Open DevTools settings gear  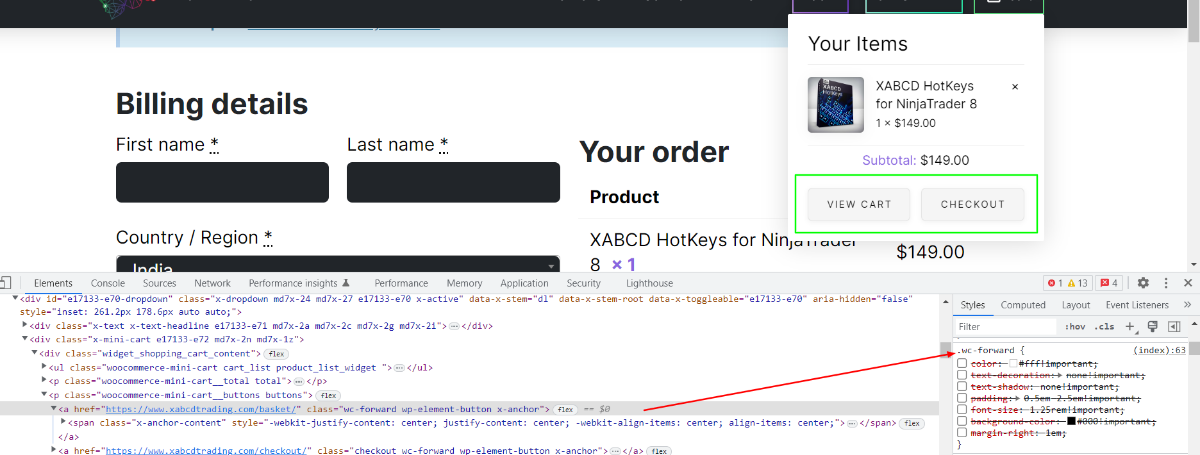pyautogui.click(x=1143, y=284)
